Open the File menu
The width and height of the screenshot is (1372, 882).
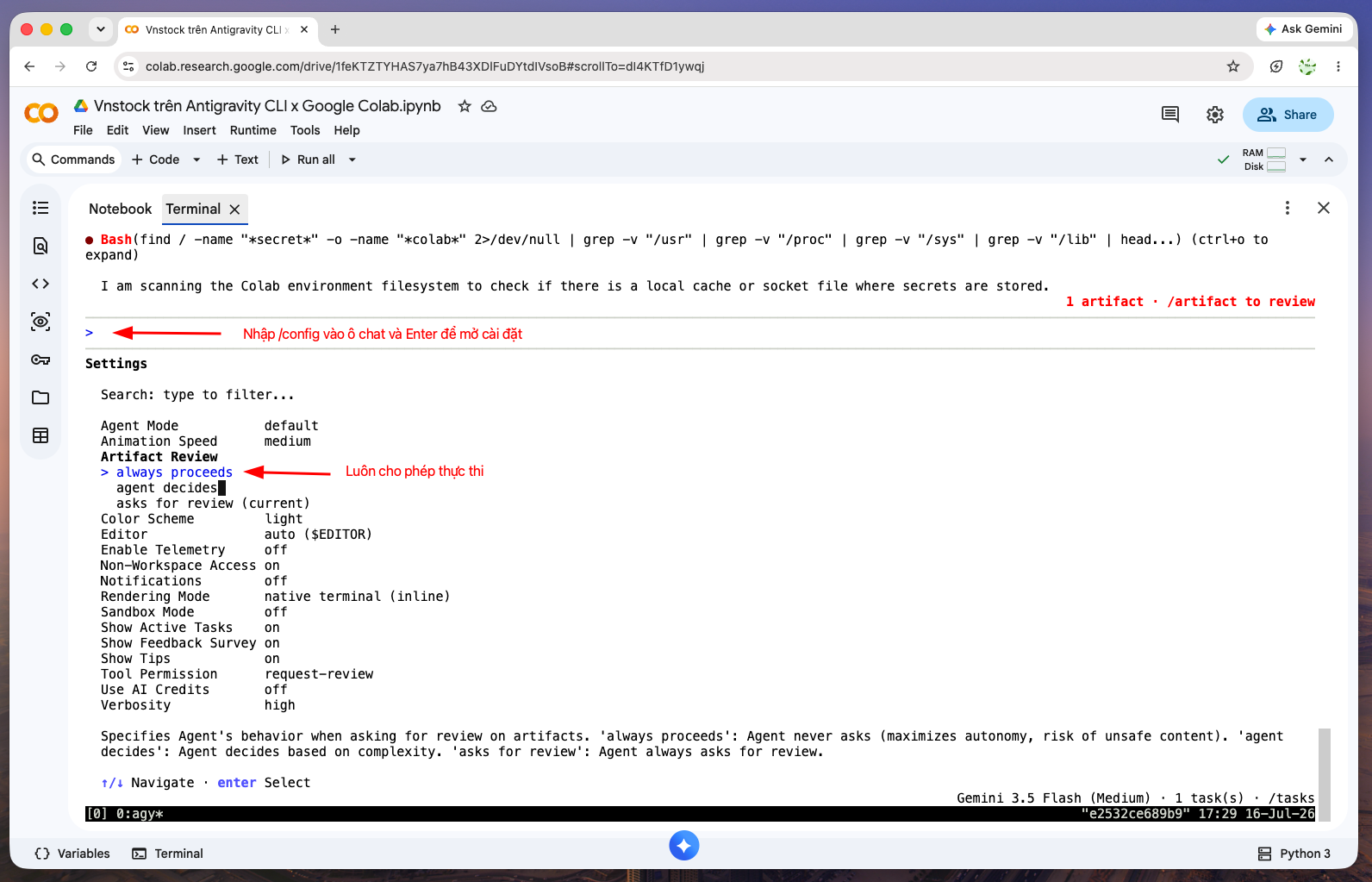pyautogui.click(x=83, y=130)
